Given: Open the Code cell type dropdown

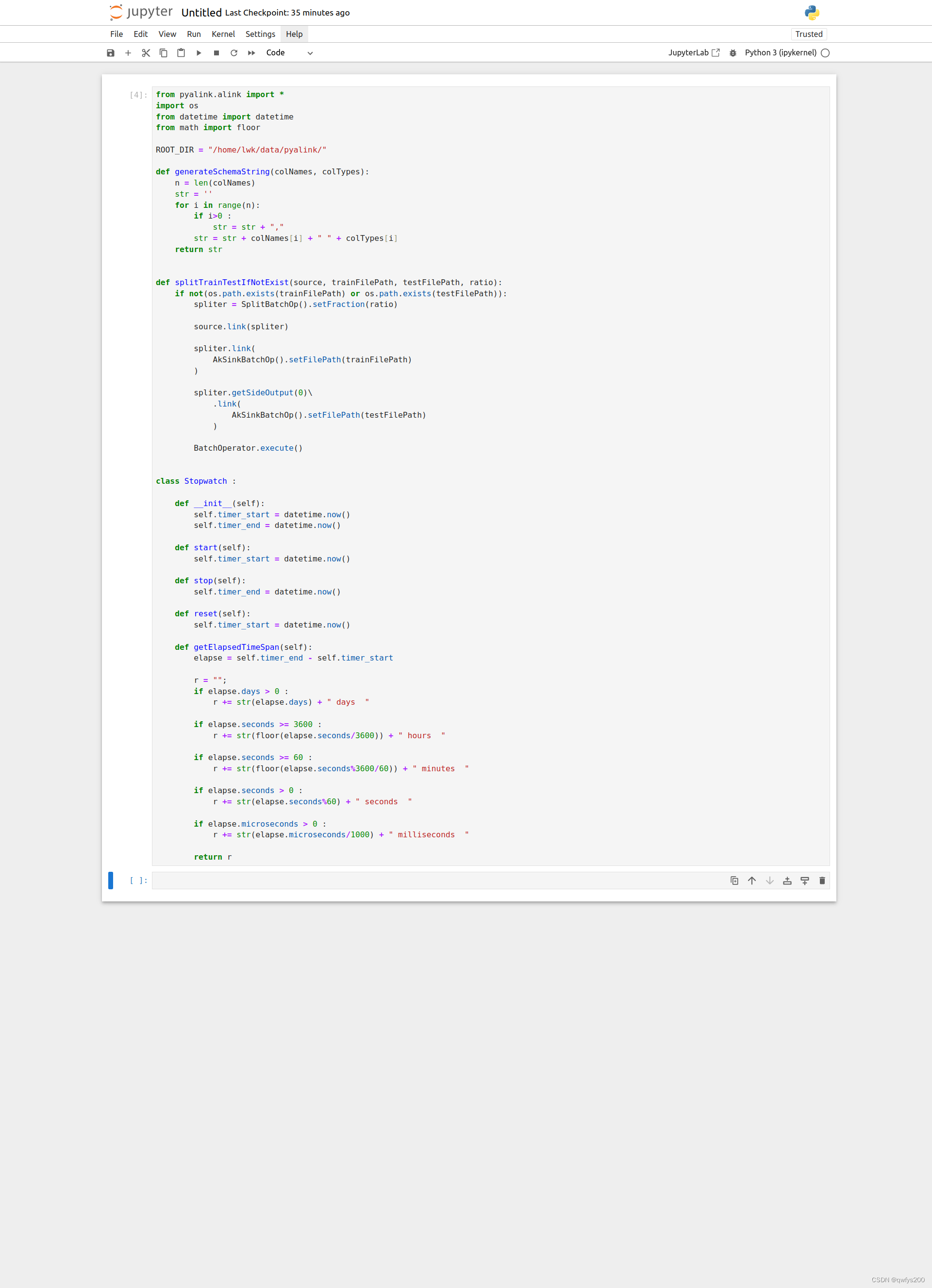Looking at the screenshot, I should tap(289, 53).
